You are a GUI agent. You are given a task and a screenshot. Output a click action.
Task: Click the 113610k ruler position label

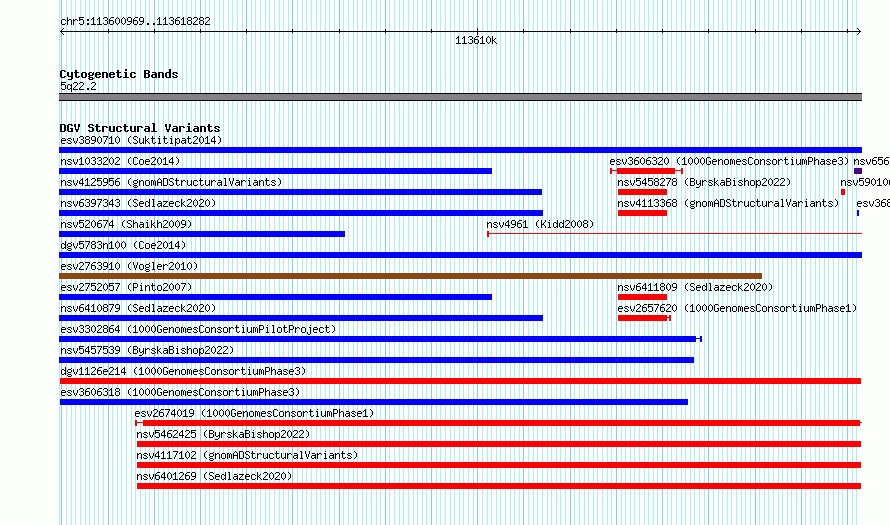pyautogui.click(x=476, y=40)
